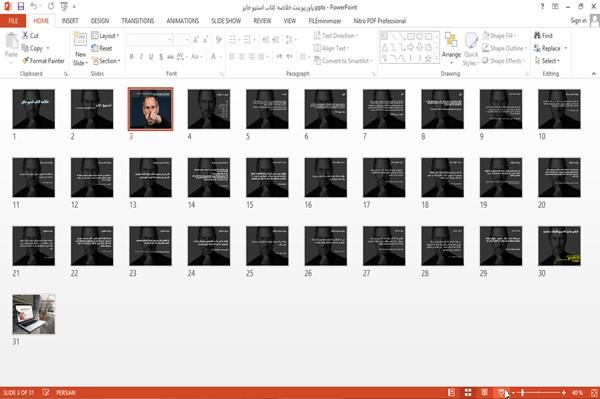Click the Find binoculars icon
This screenshot has width=600, height=399.
click(x=538, y=36)
